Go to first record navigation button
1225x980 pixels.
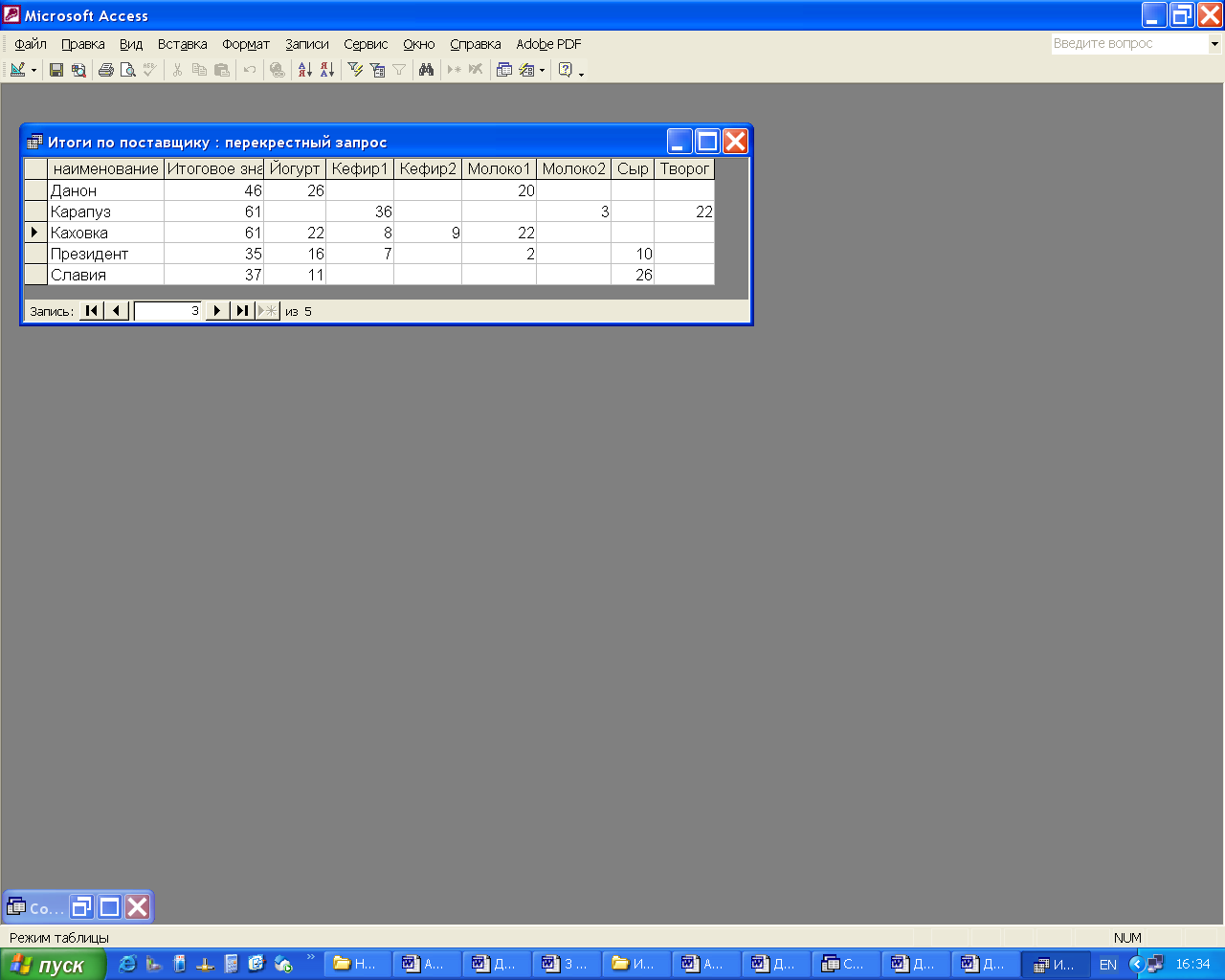click(x=91, y=310)
